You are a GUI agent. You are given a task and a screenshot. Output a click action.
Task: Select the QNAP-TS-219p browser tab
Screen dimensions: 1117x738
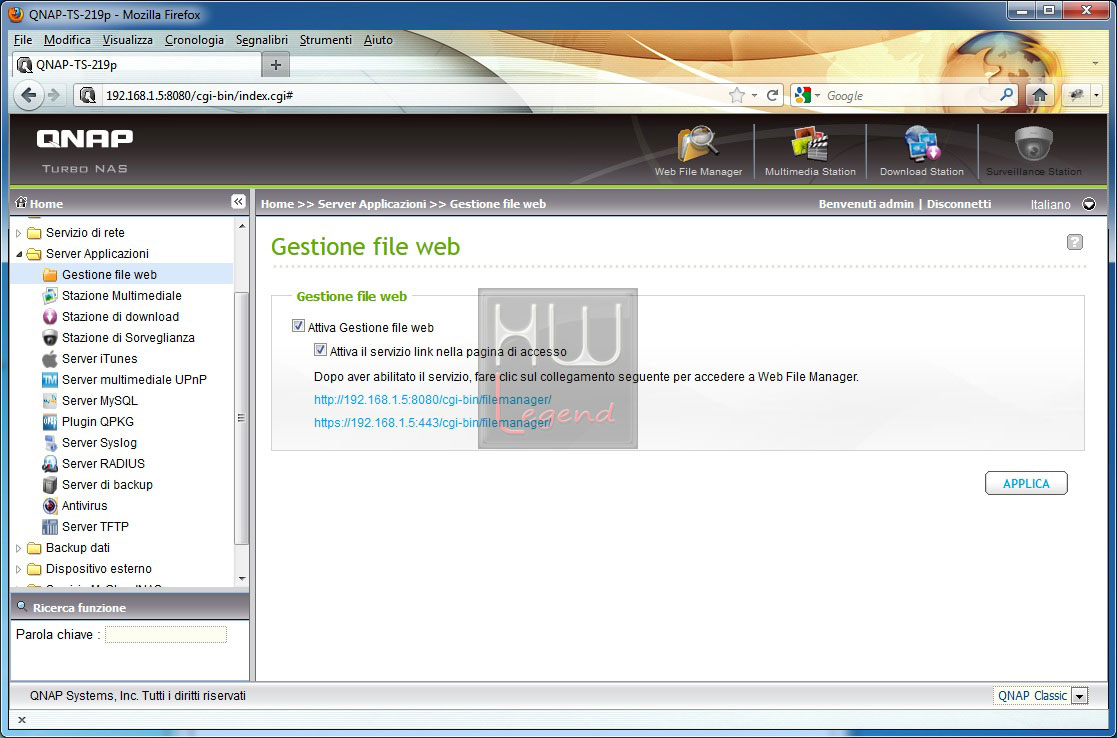pos(137,65)
